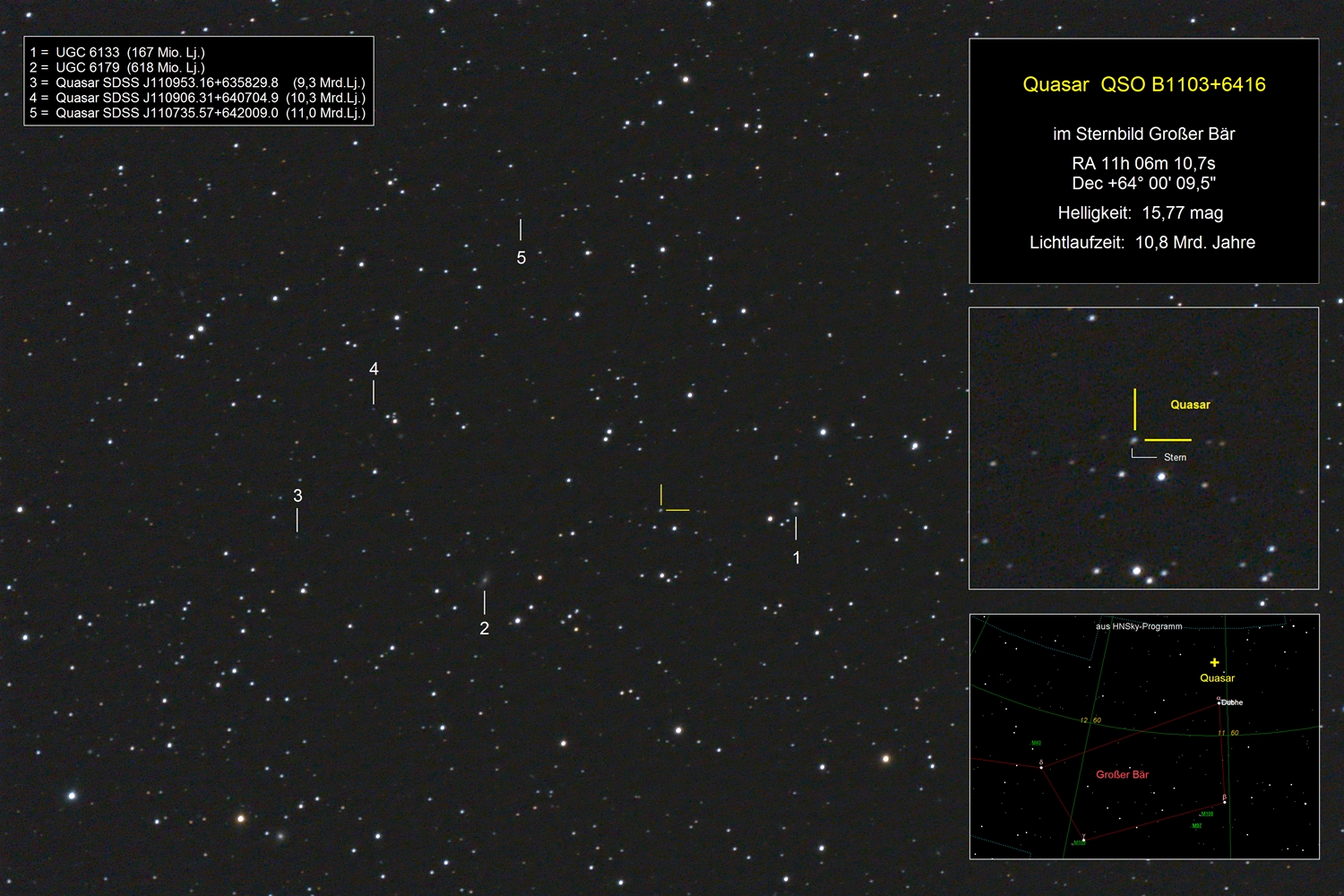Click the number 5 quasar marker
The image size is (1344, 896).
coord(521,258)
